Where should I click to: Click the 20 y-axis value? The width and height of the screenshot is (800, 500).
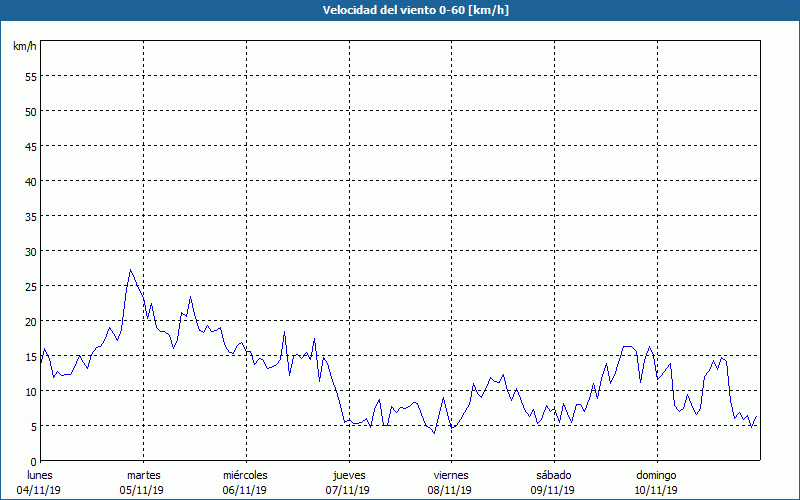[x=31, y=321]
